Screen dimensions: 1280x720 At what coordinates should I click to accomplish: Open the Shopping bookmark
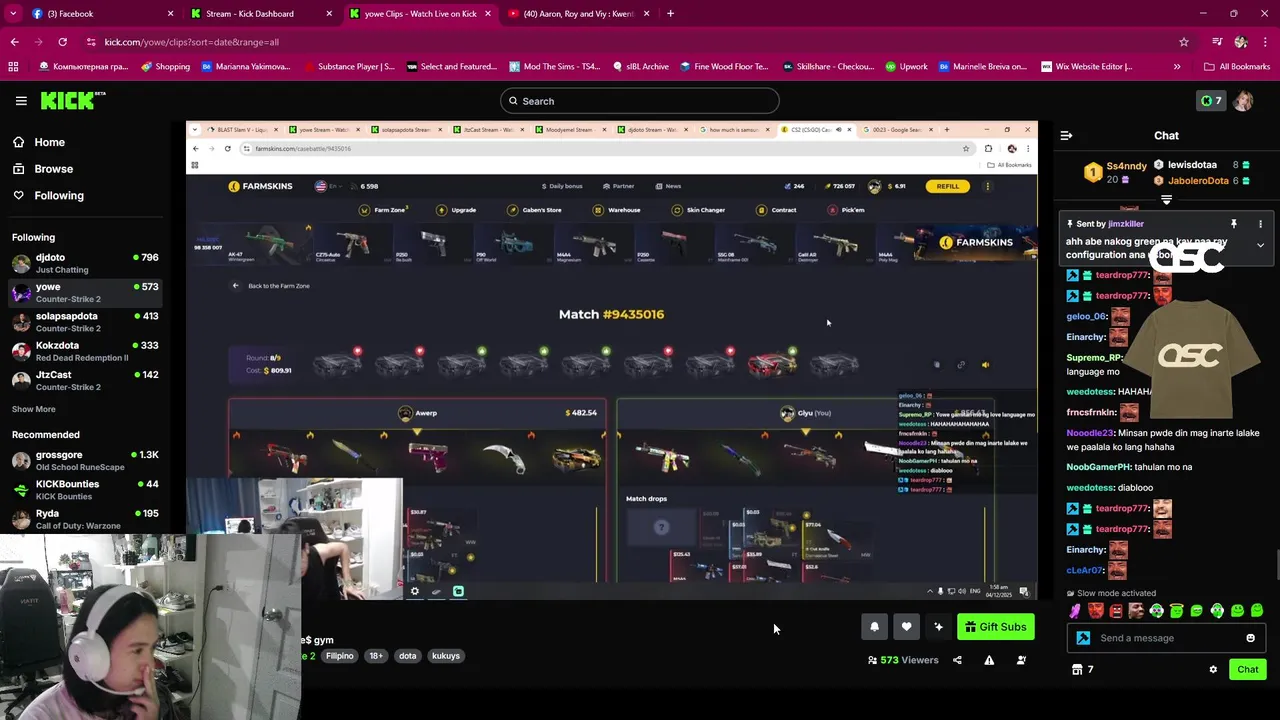click(x=165, y=67)
